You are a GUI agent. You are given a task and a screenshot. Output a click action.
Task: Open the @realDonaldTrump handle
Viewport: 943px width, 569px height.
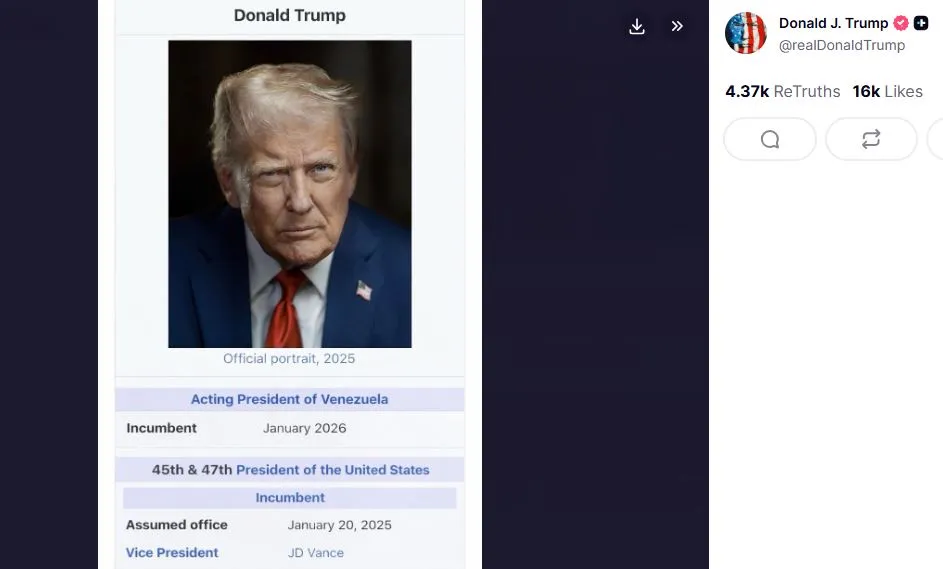[x=842, y=45]
